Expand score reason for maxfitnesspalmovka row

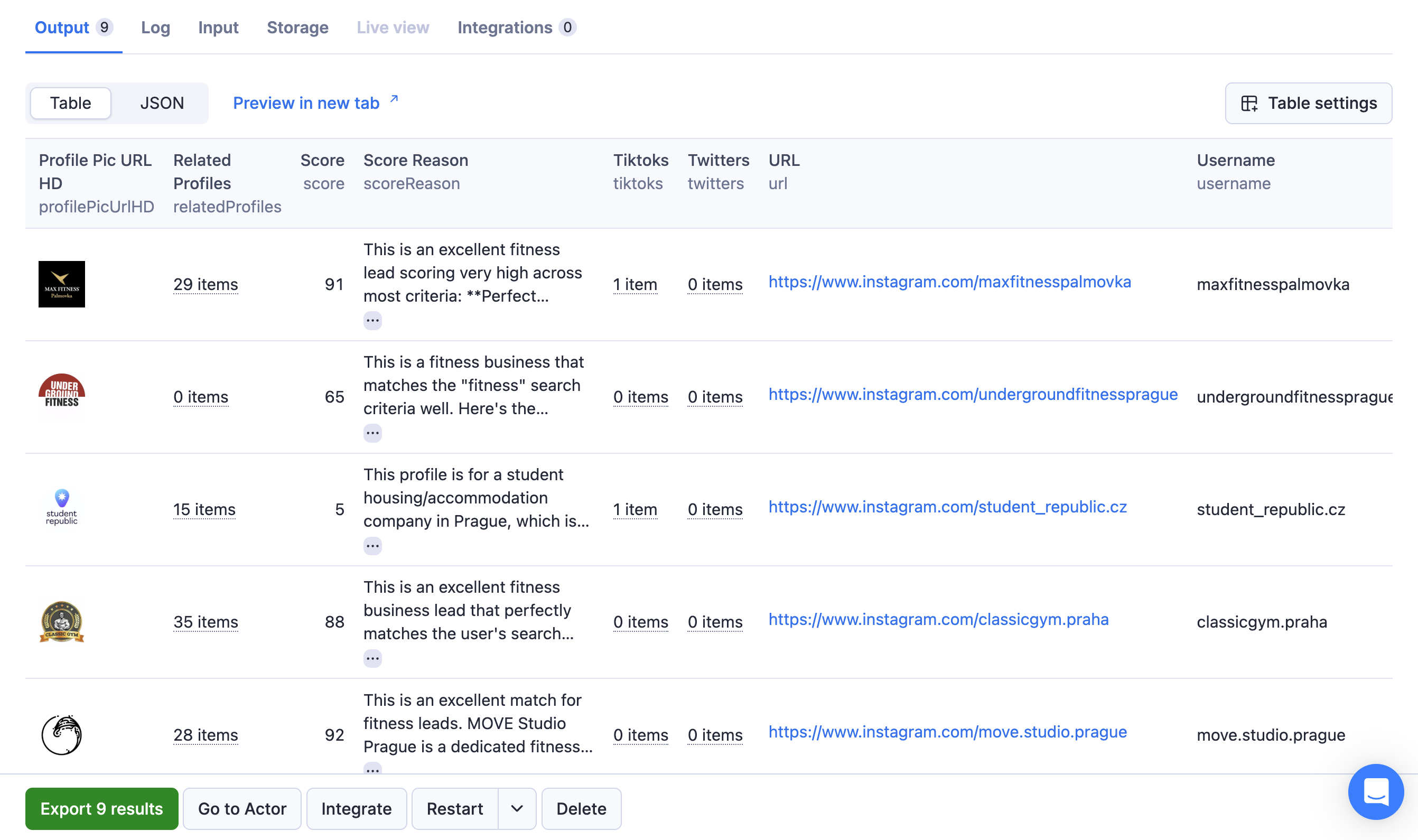coord(372,320)
